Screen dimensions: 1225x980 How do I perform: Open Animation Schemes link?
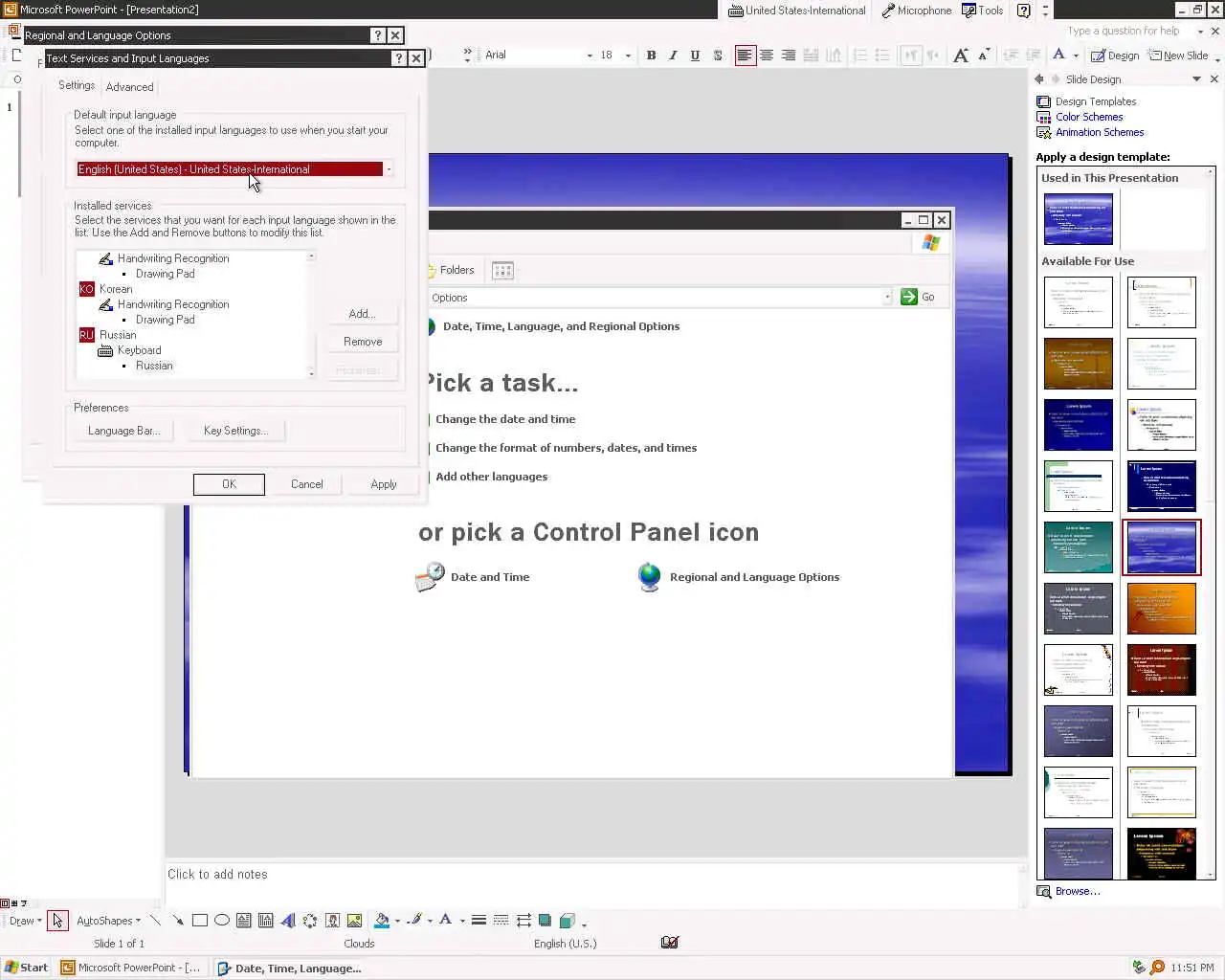(x=1100, y=132)
